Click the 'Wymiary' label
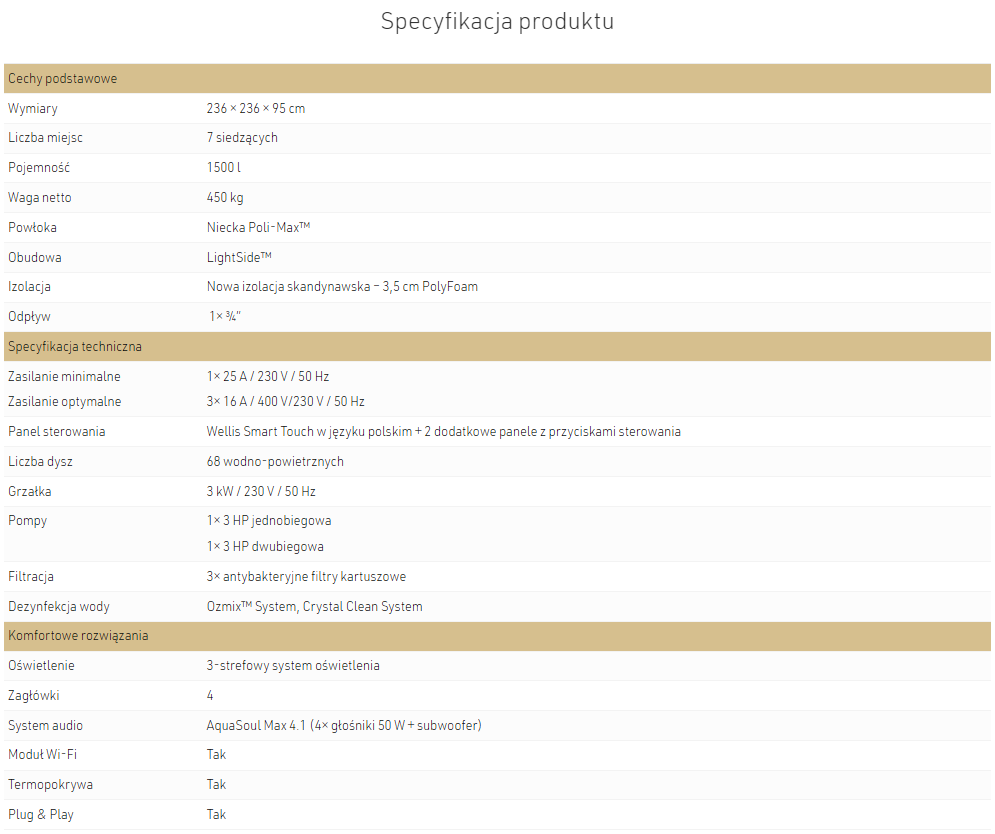 click(33, 109)
